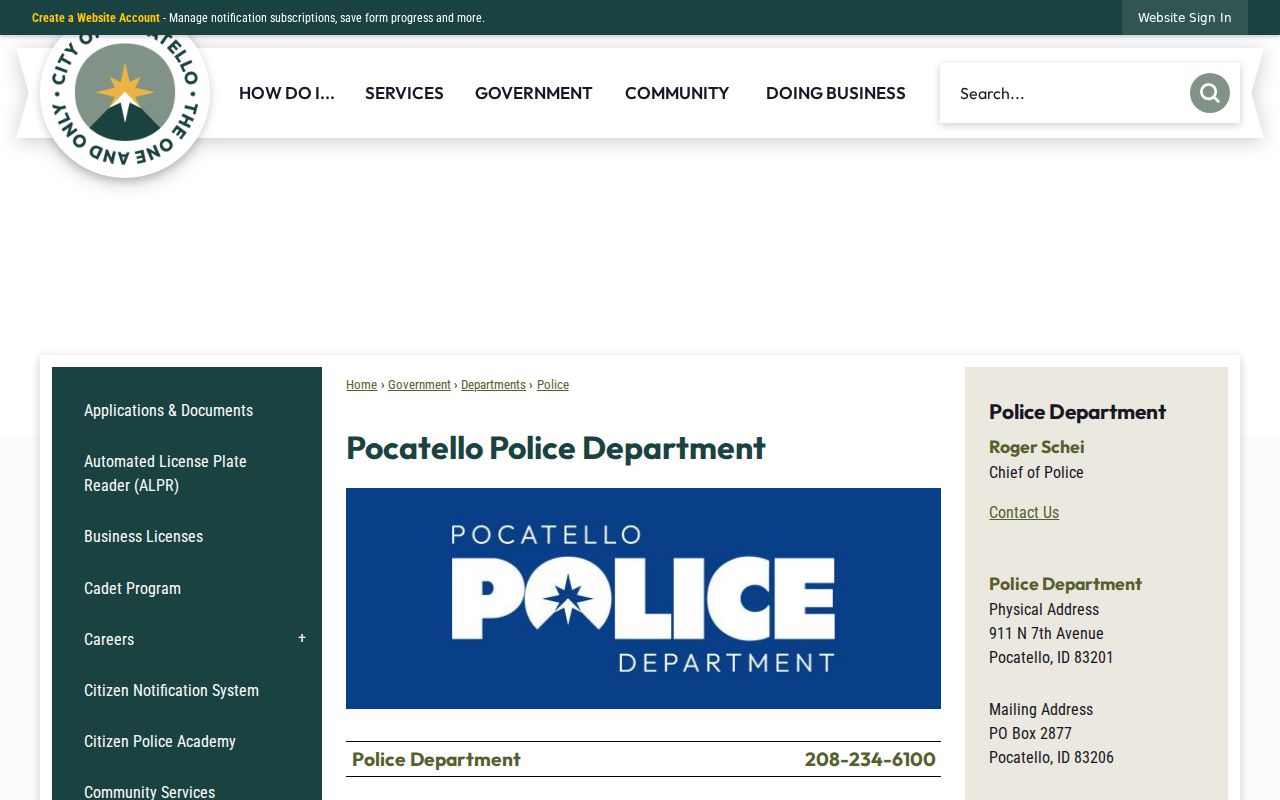
Task: Click the Pocatello, ID 83206 text
Action: (x=1051, y=757)
